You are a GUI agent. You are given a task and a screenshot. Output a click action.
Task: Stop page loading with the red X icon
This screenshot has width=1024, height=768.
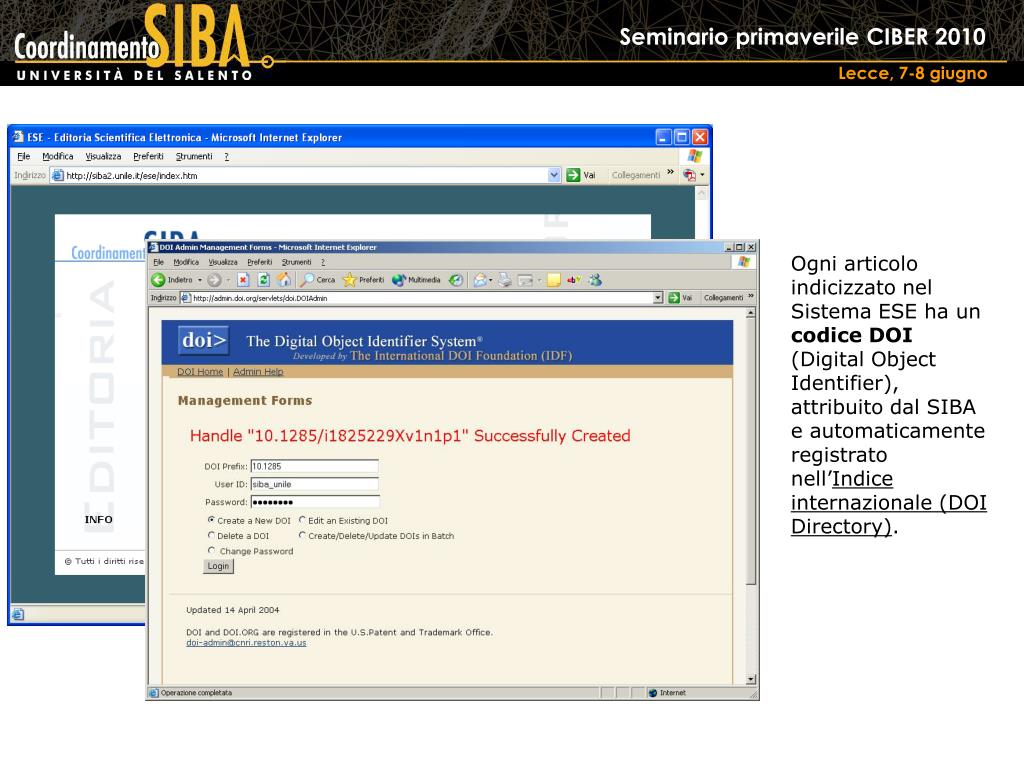click(243, 280)
